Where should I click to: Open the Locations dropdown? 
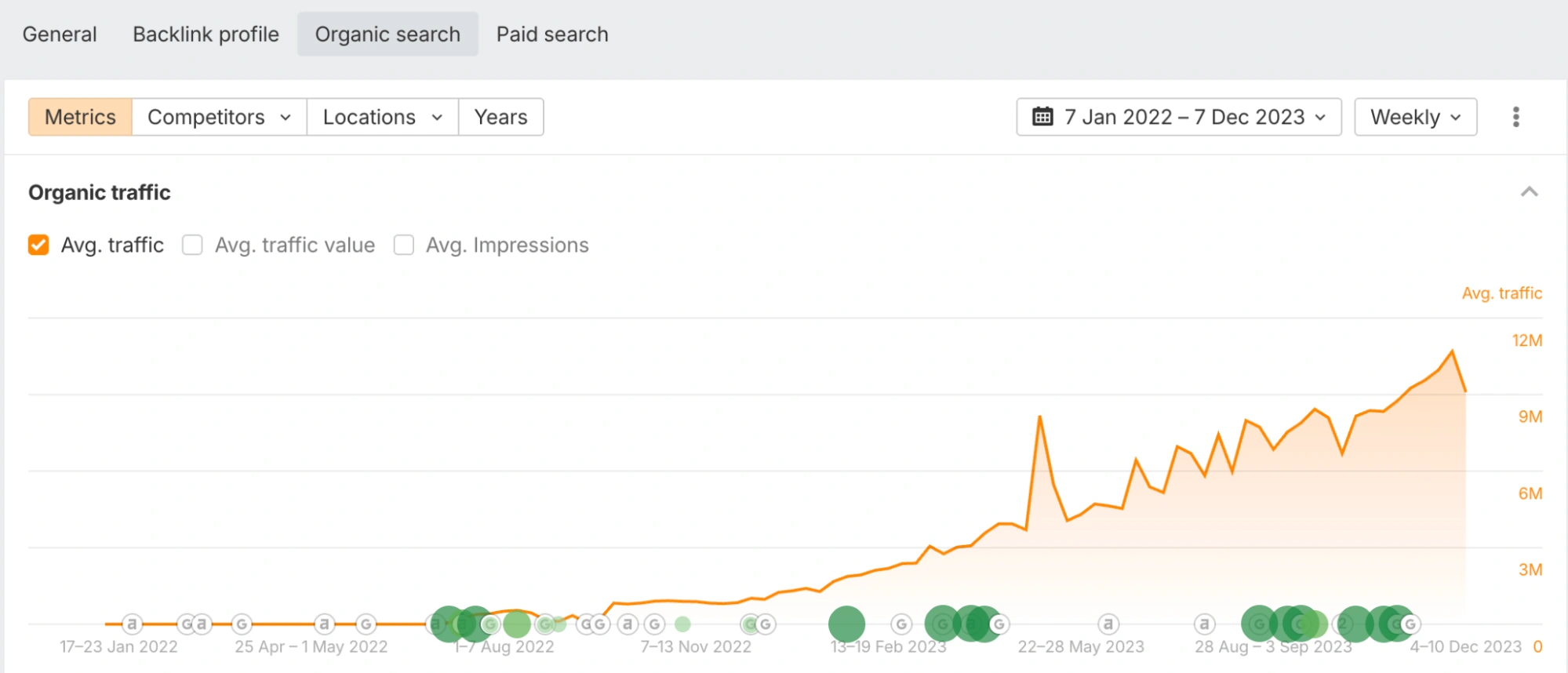(x=382, y=117)
